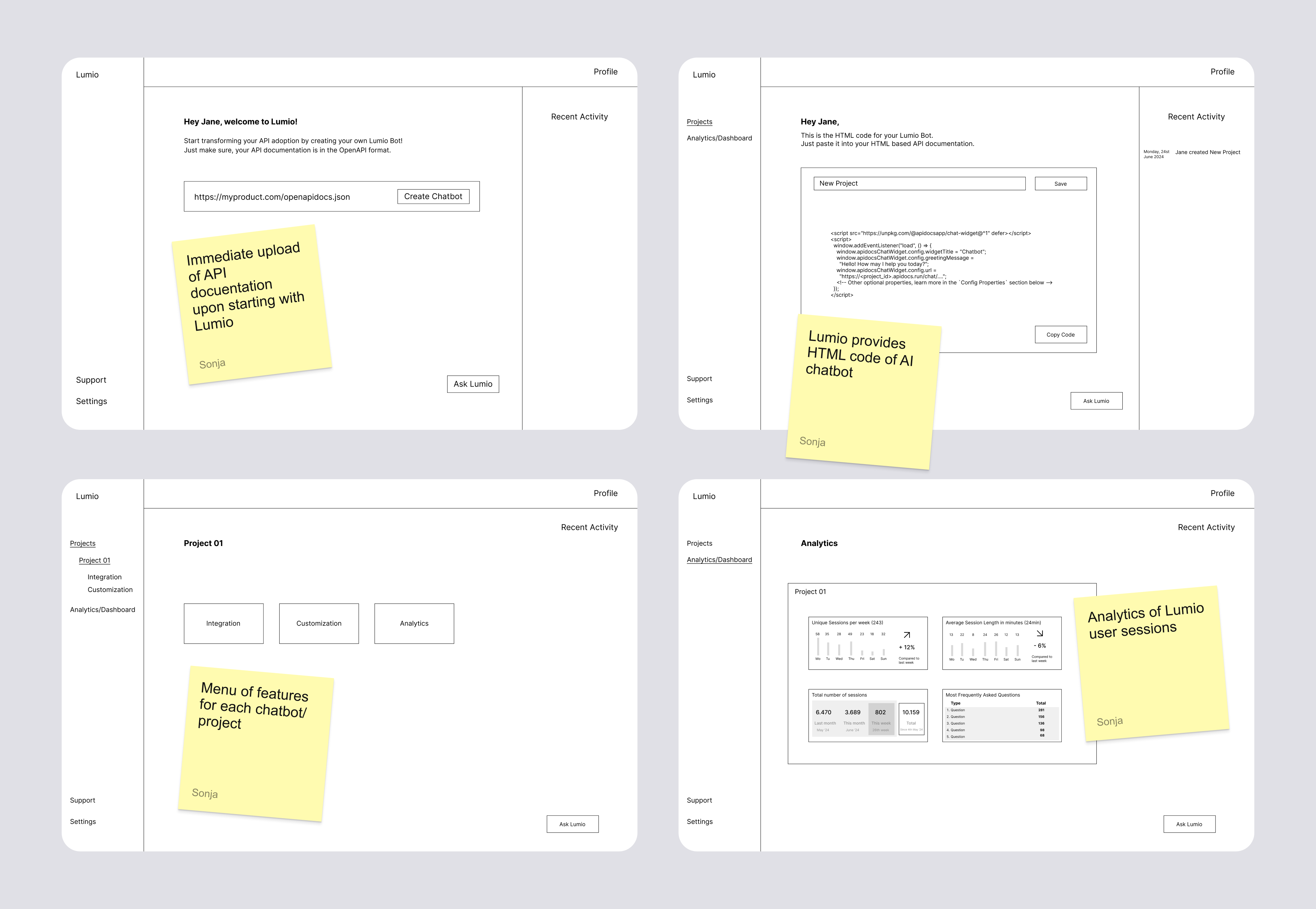Open the Customization card in Project 01
The height and width of the screenshot is (909, 1316).
[319, 624]
